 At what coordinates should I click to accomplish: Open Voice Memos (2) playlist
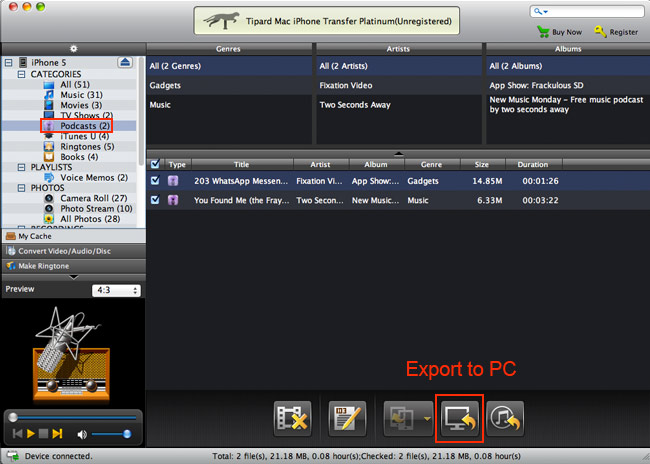pos(94,177)
